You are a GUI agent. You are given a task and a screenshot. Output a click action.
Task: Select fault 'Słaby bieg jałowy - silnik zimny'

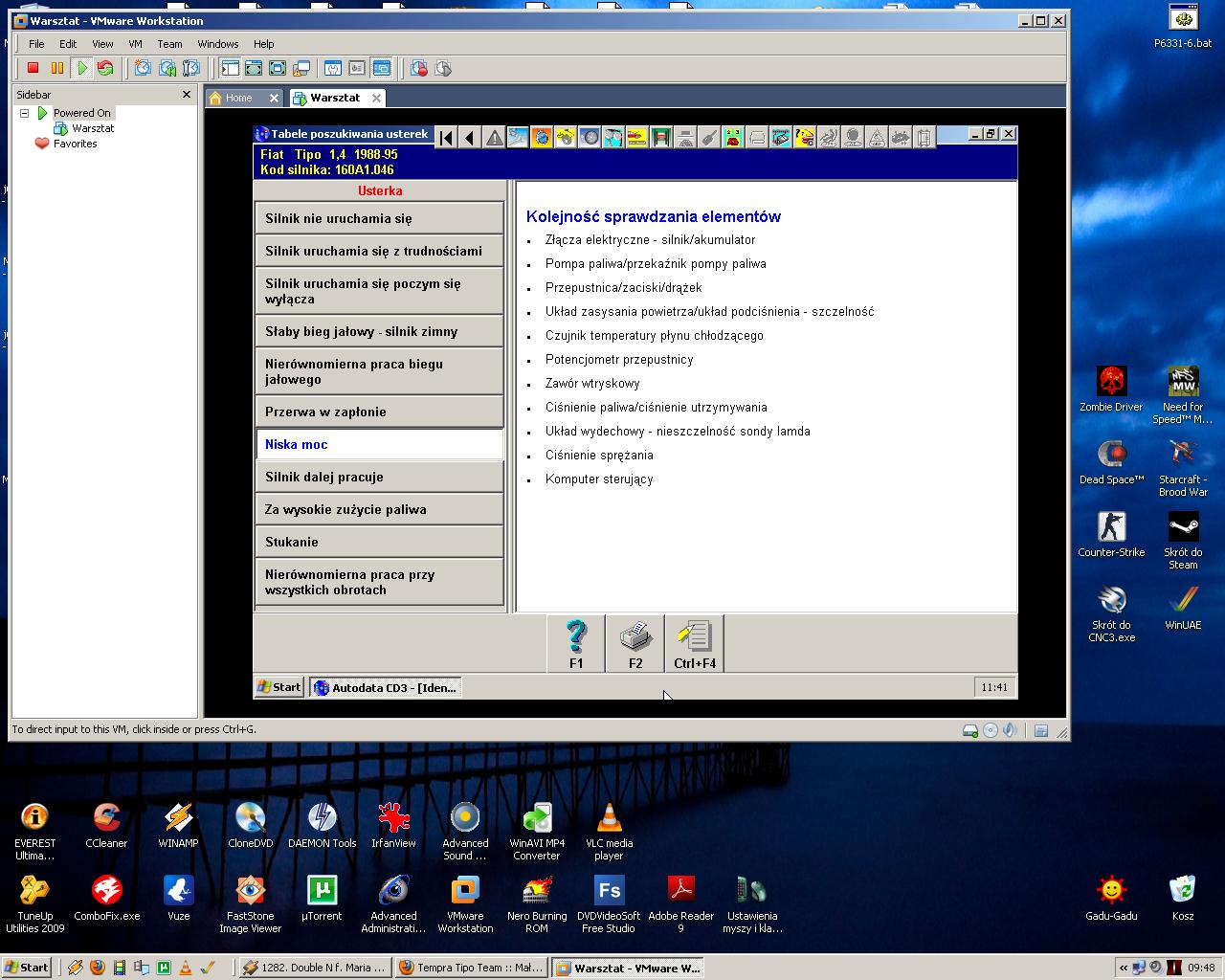point(379,331)
